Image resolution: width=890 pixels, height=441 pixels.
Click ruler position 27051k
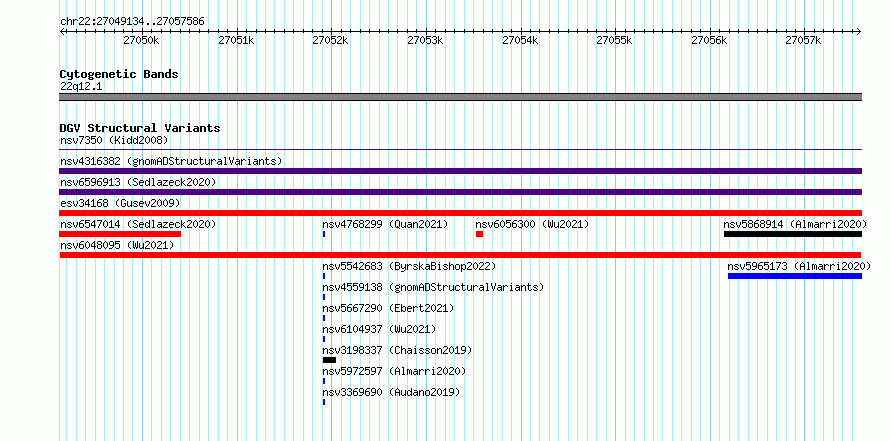236,40
